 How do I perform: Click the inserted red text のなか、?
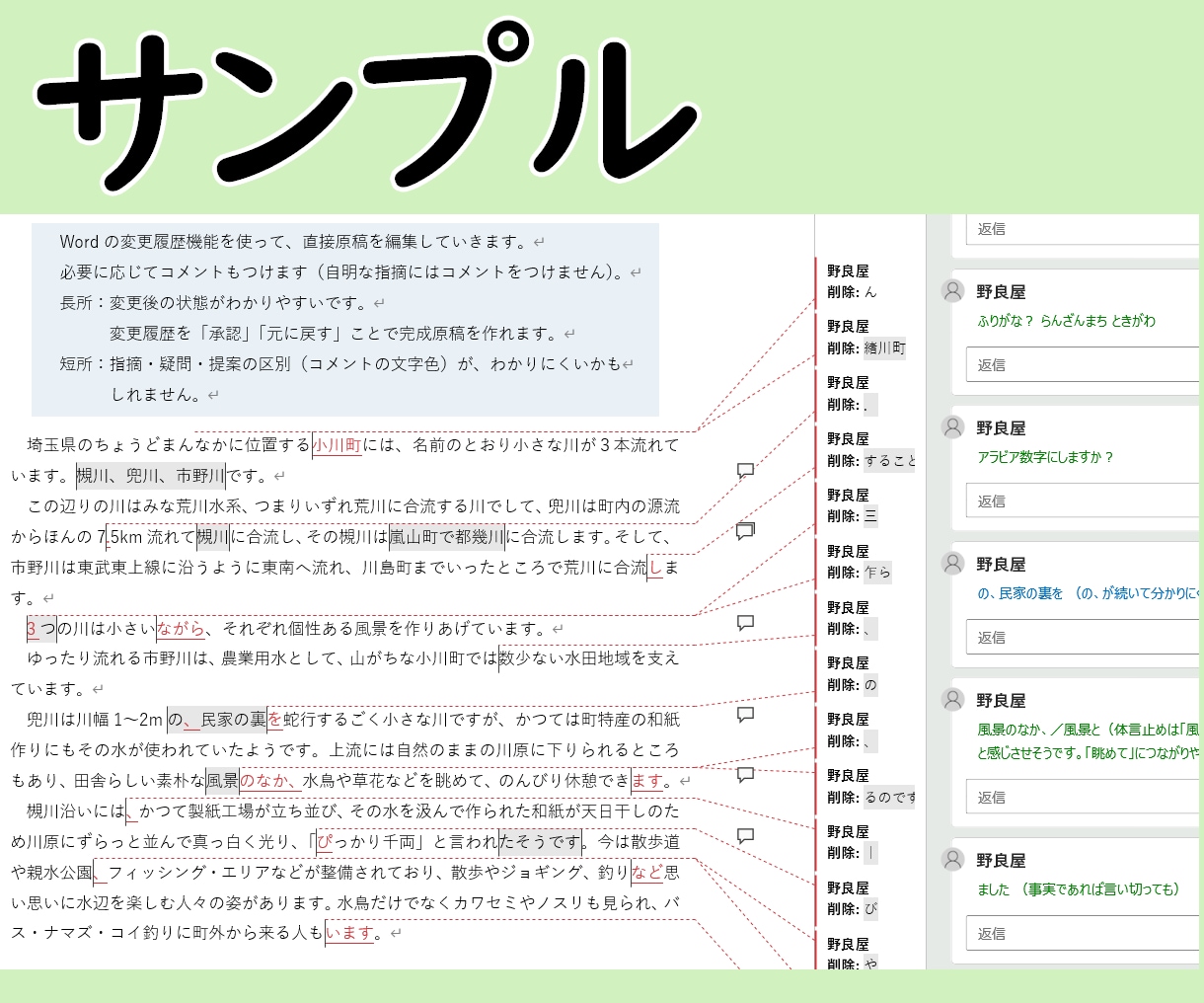(x=271, y=781)
